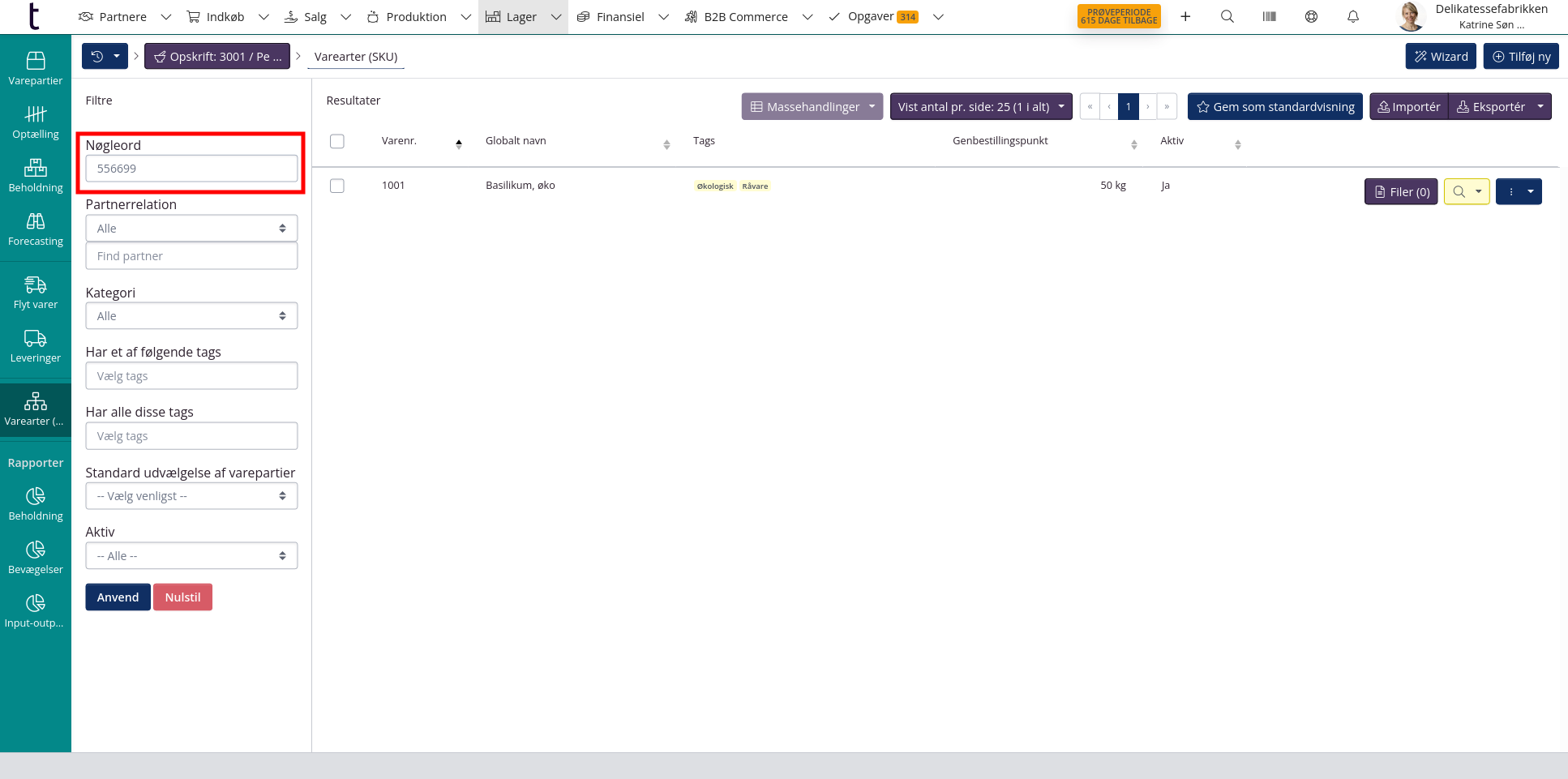The height and width of the screenshot is (779, 1568).
Task: Open the Massehandlinger dropdown
Action: tap(812, 107)
